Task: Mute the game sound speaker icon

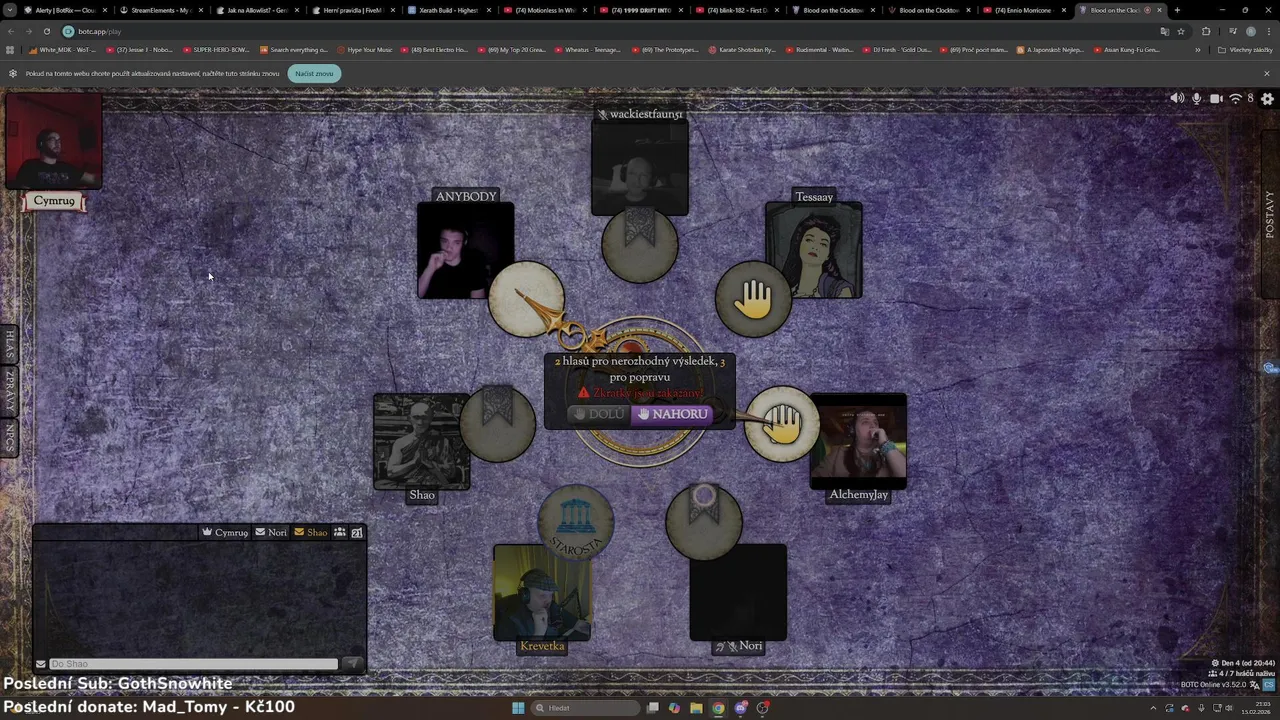Action: click(x=1177, y=98)
